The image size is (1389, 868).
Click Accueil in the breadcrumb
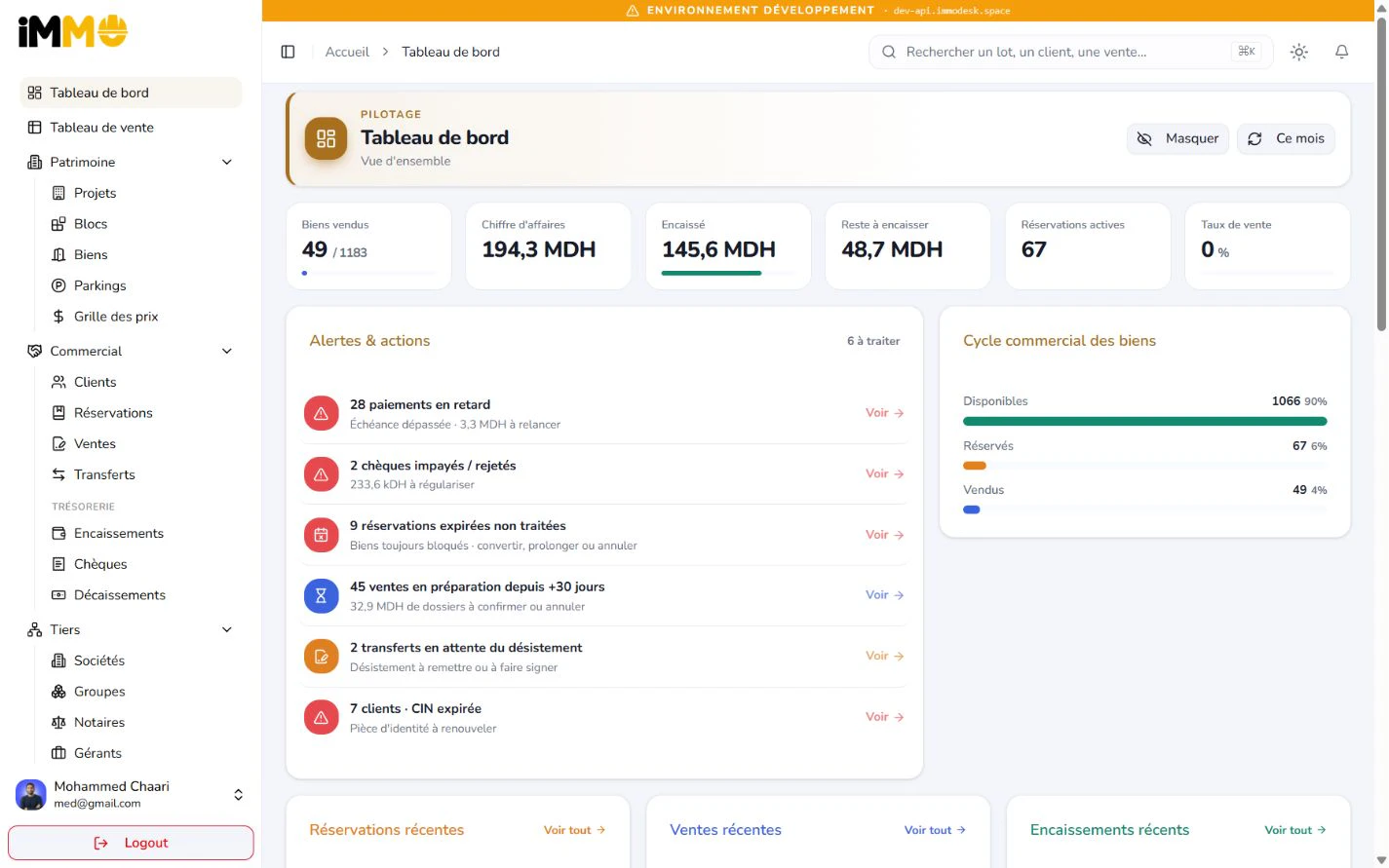pos(347,52)
